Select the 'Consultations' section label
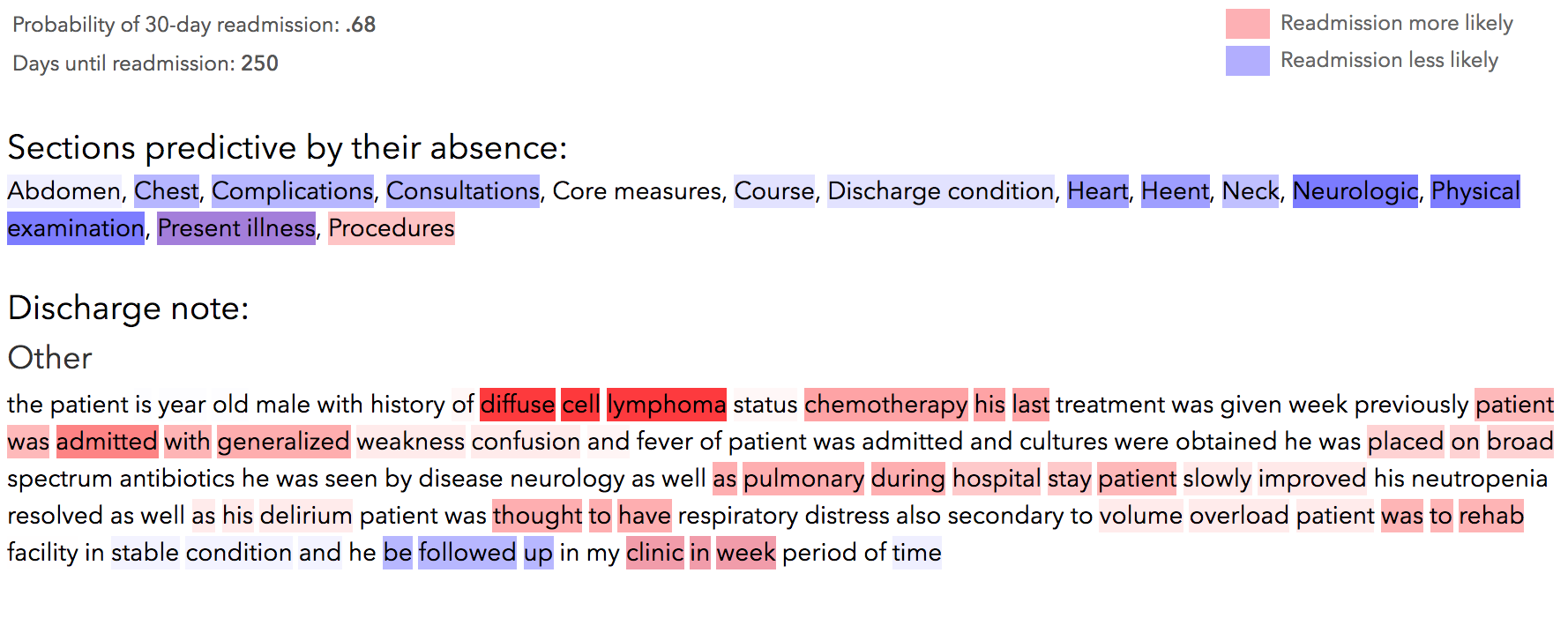The height and width of the screenshot is (640, 1568). [462, 191]
